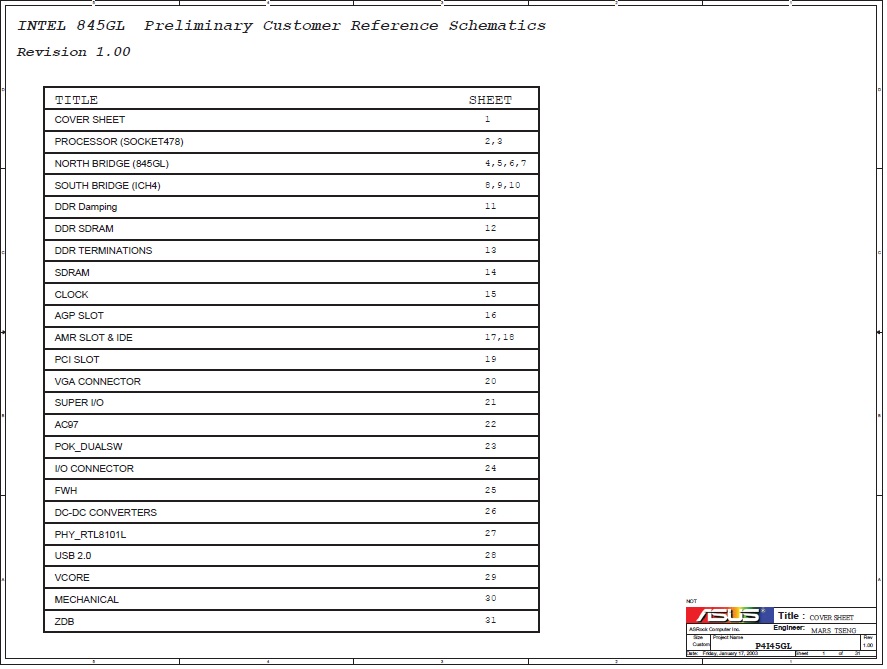The image size is (887, 669).
Task: Click sheet number '16' for AGP SLOT
Action: pyautogui.click(x=490, y=315)
